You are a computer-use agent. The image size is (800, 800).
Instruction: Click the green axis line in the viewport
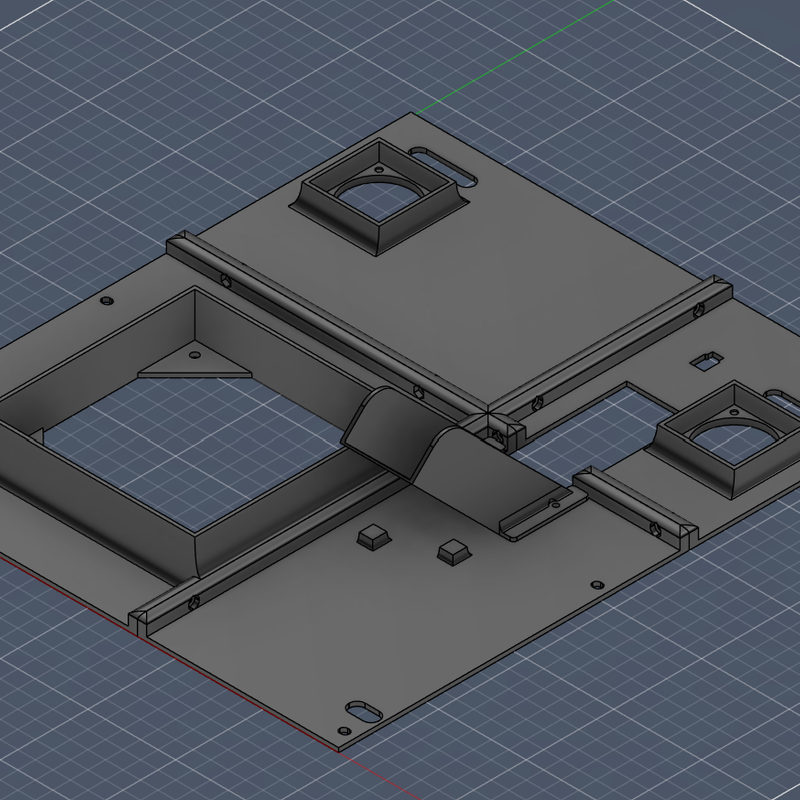tap(515, 57)
